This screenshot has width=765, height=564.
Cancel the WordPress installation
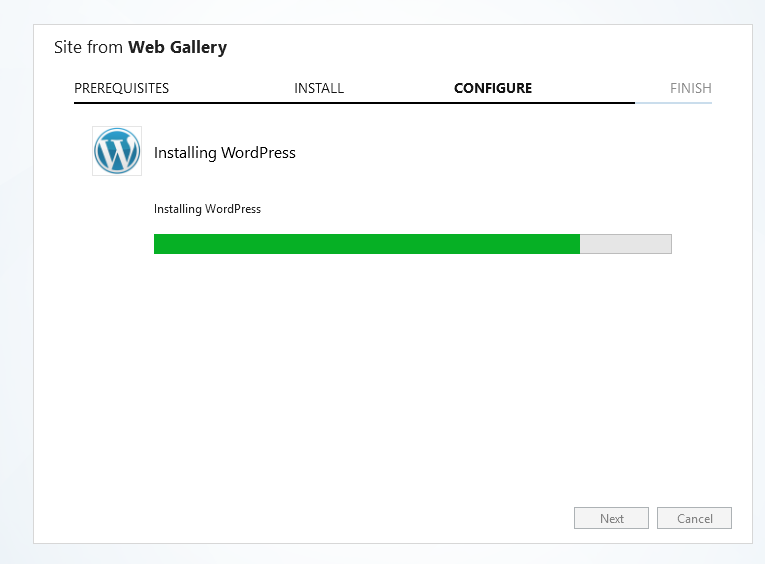coord(694,518)
